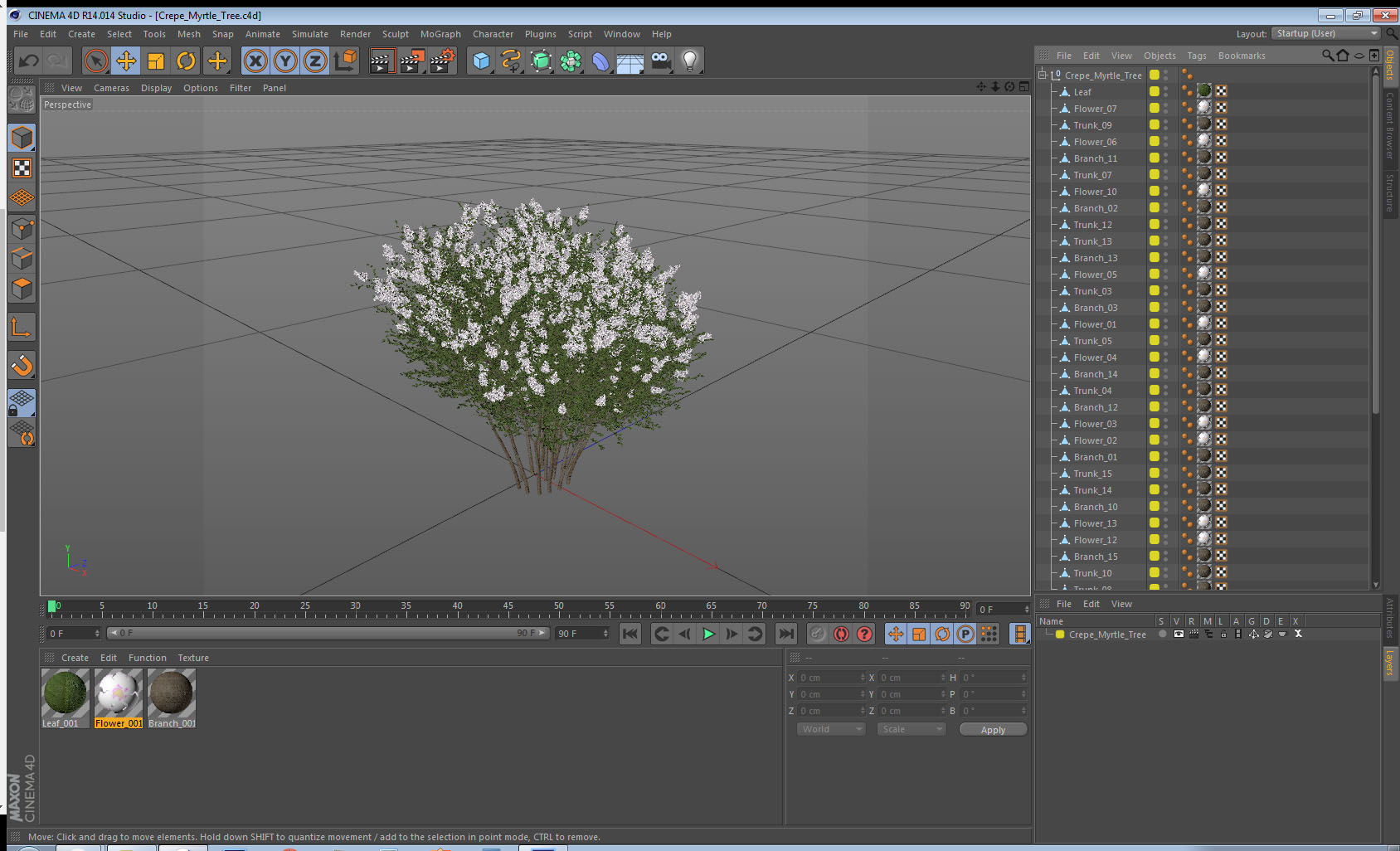Viewport: 1400px width, 851px height.
Task: Click Render to Picture Viewer icon
Action: pos(412,61)
